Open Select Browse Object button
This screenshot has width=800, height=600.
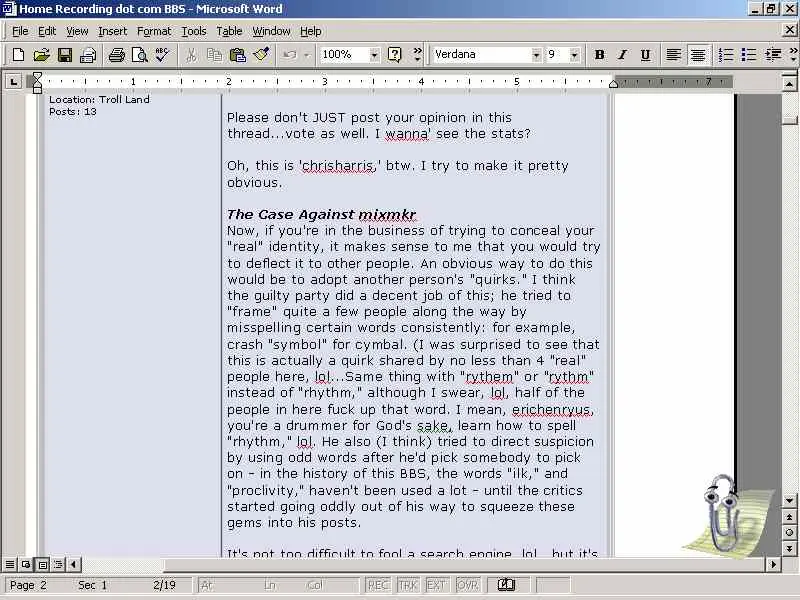pos(789,533)
